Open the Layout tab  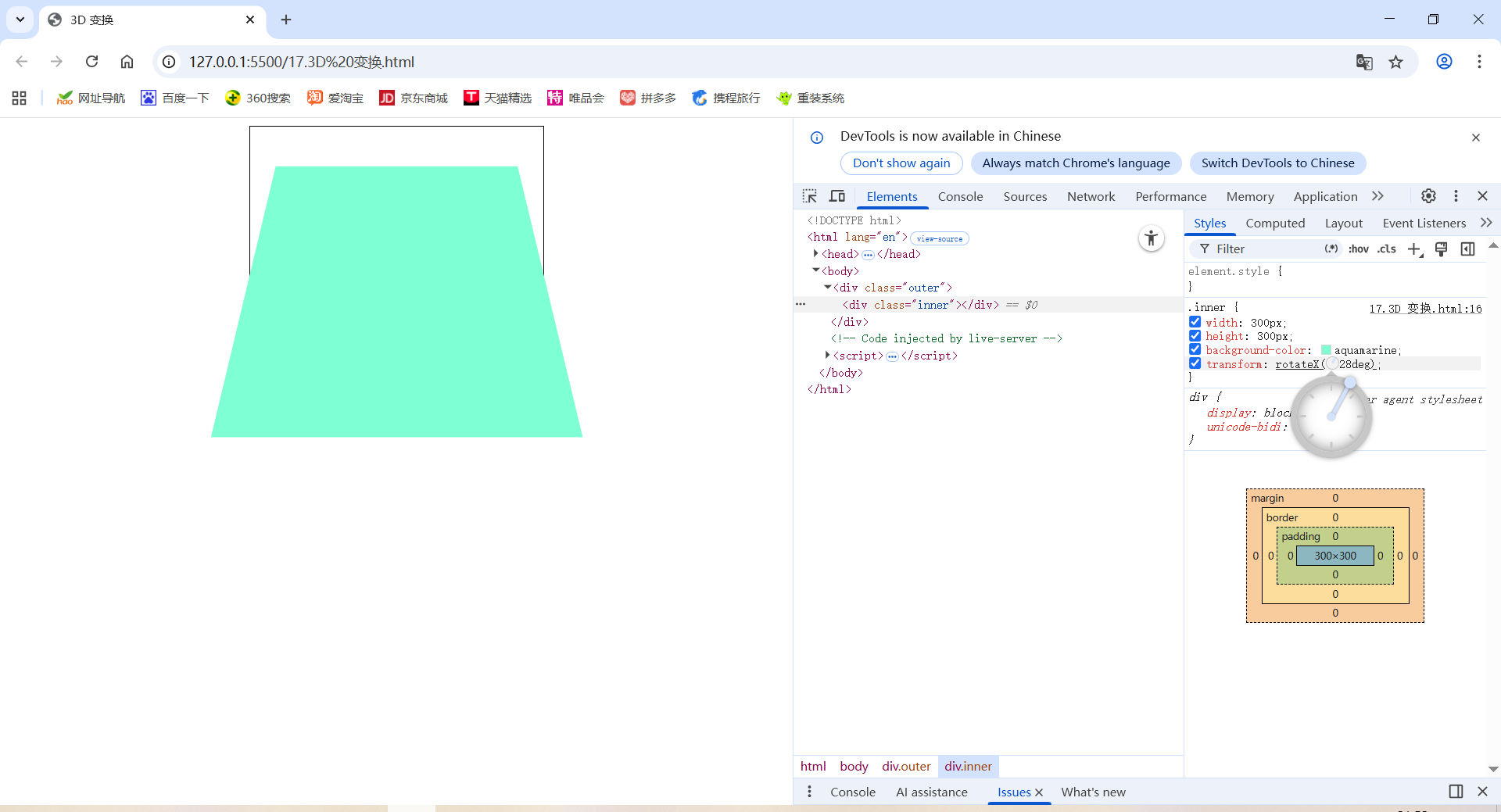(x=1343, y=223)
